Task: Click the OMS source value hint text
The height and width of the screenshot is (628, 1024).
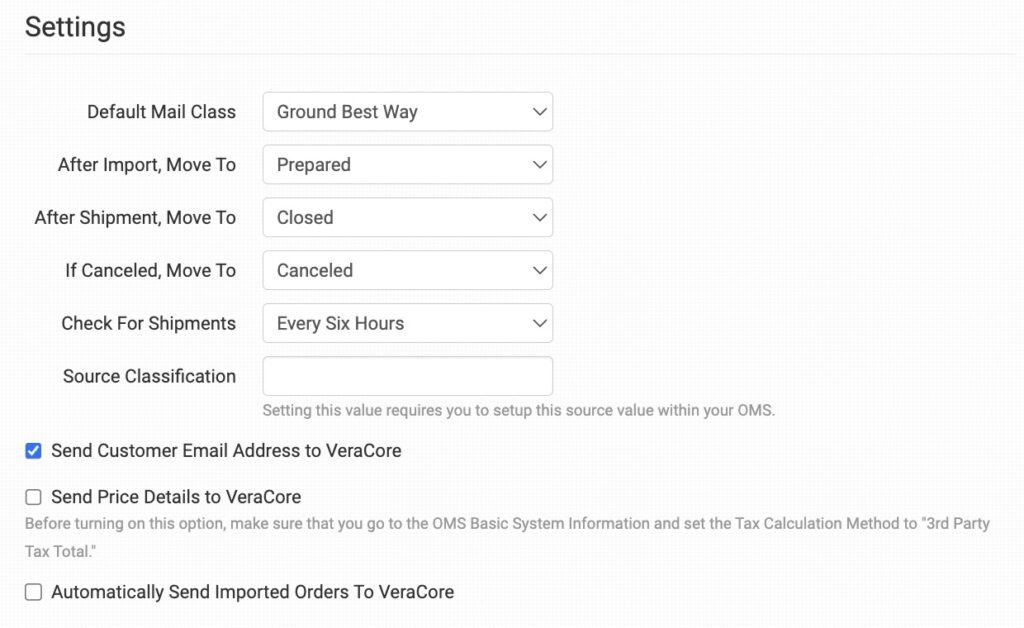Action: click(518, 410)
